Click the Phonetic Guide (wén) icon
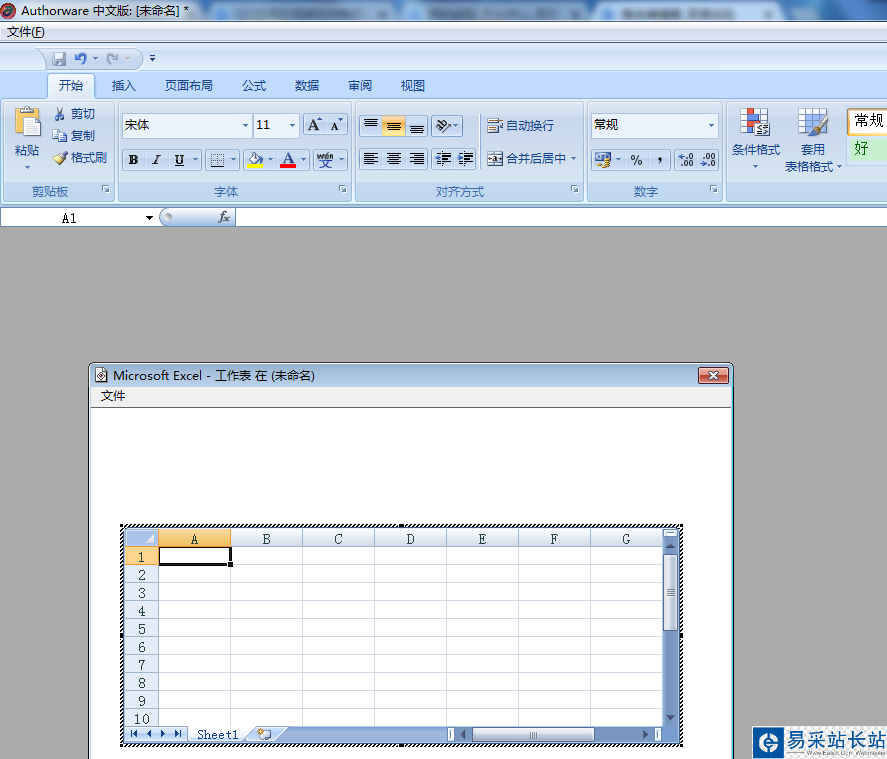 click(x=325, y=159)
